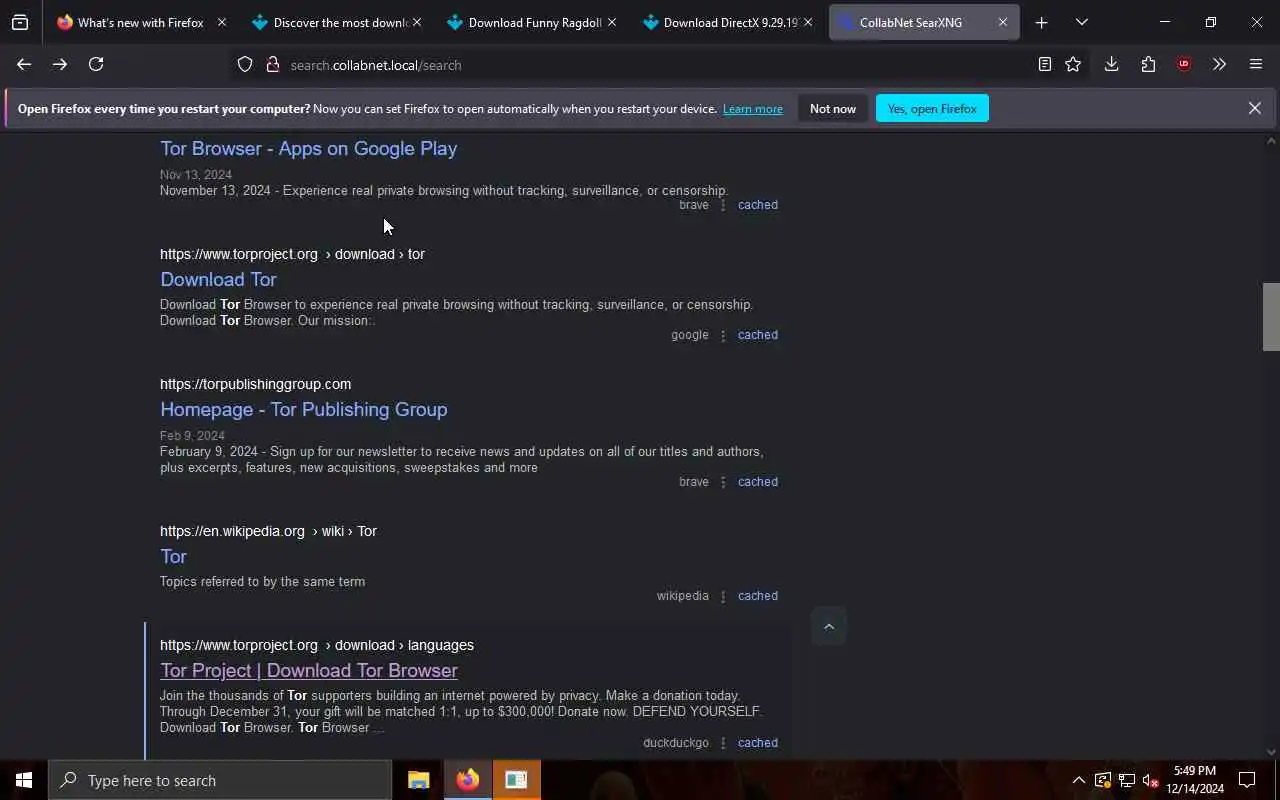Close the CollabNet SearXNG tab
1280x800 pixels.
point(1002,22)
